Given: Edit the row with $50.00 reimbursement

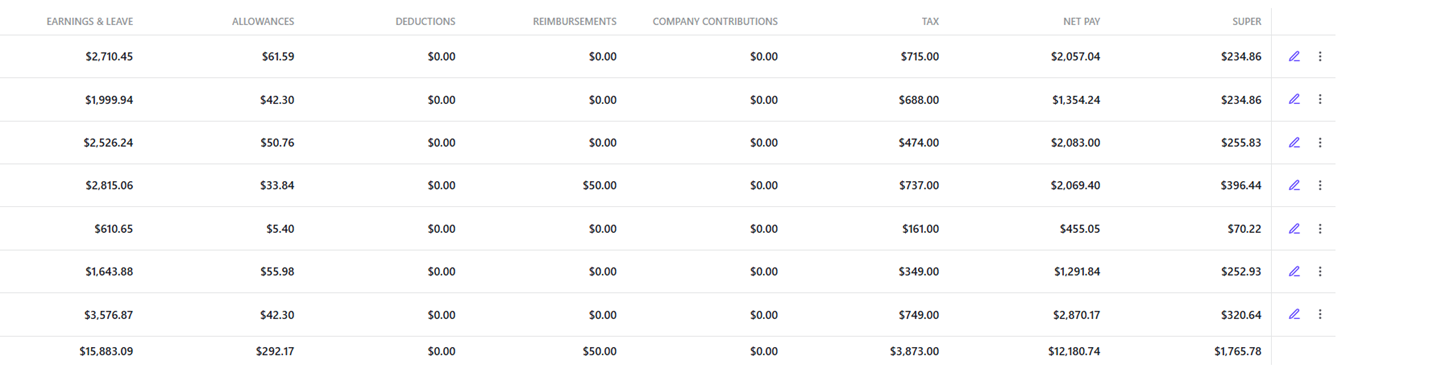Looking at the screenshot, I should (1294, 185).
